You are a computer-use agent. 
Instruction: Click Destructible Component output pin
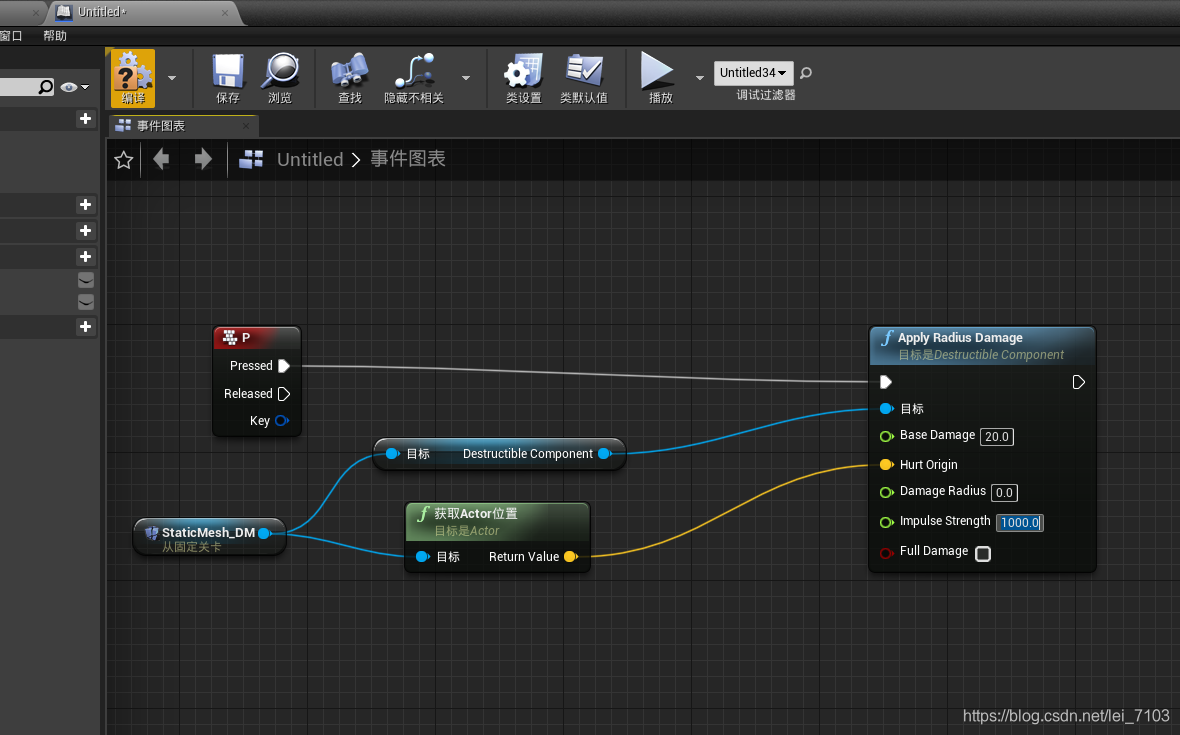click(x=604, y=454)
